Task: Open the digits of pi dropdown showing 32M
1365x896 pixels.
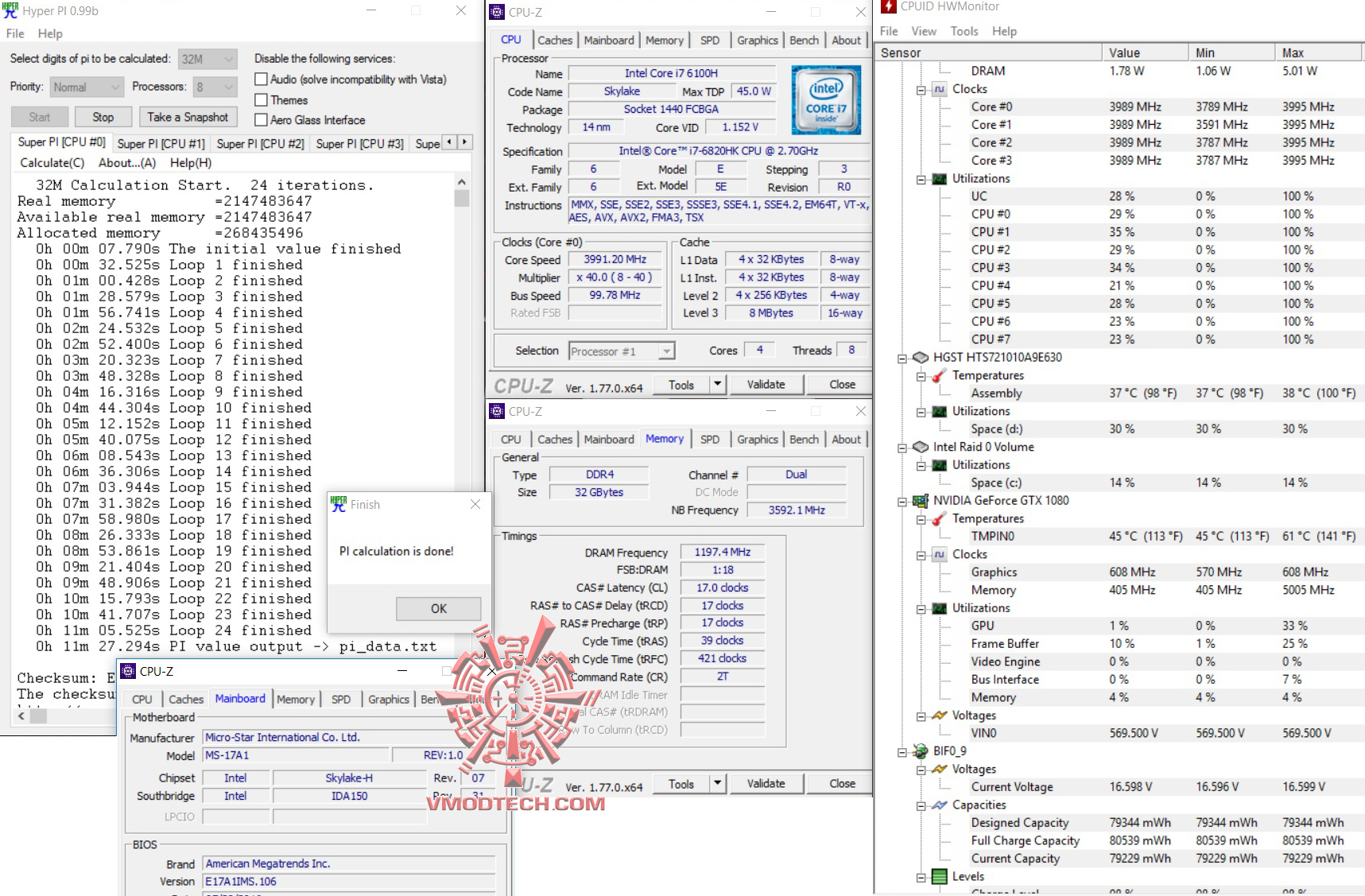Action: coord(229,58)
